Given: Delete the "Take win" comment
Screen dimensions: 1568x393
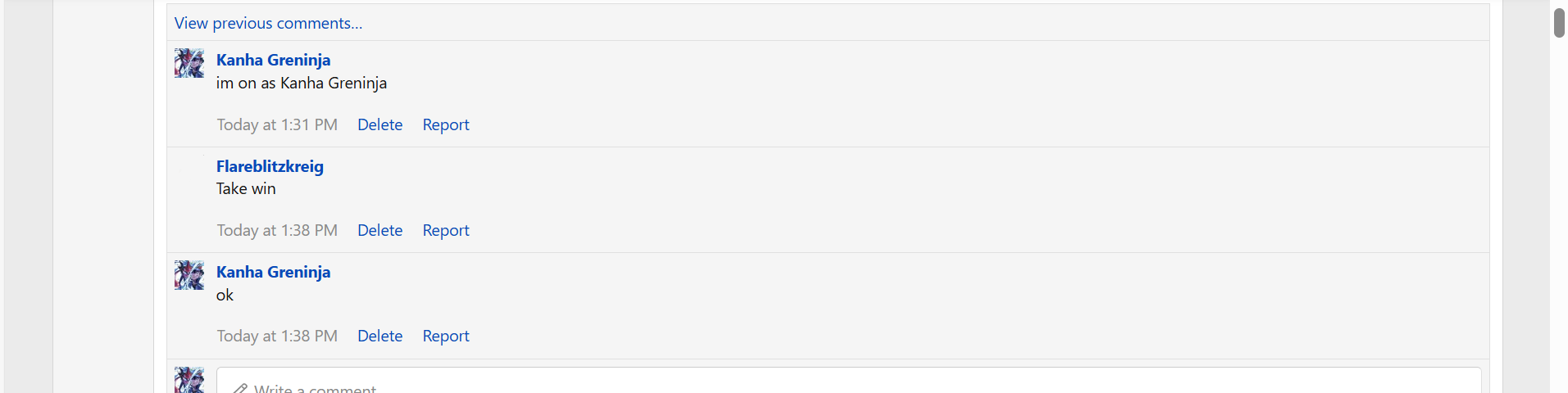Looking at the screenshot, I should [x=380, y=230].
